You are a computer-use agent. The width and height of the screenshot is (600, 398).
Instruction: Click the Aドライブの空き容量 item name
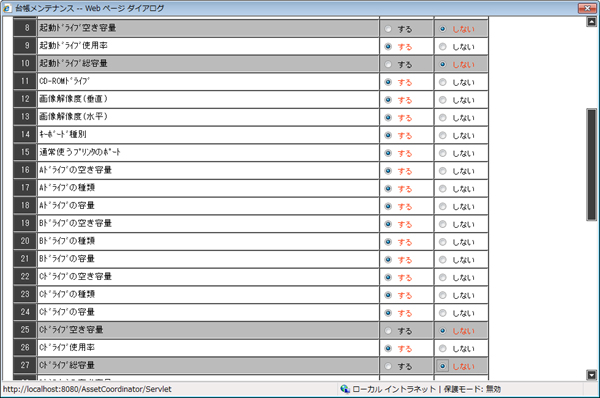coord(75,170)
